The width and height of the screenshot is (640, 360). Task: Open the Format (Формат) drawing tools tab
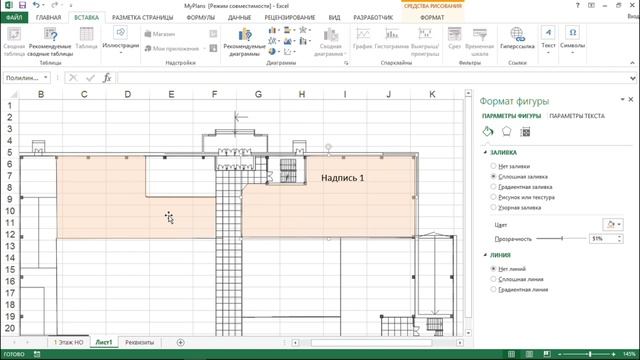[x=432, y=18]
